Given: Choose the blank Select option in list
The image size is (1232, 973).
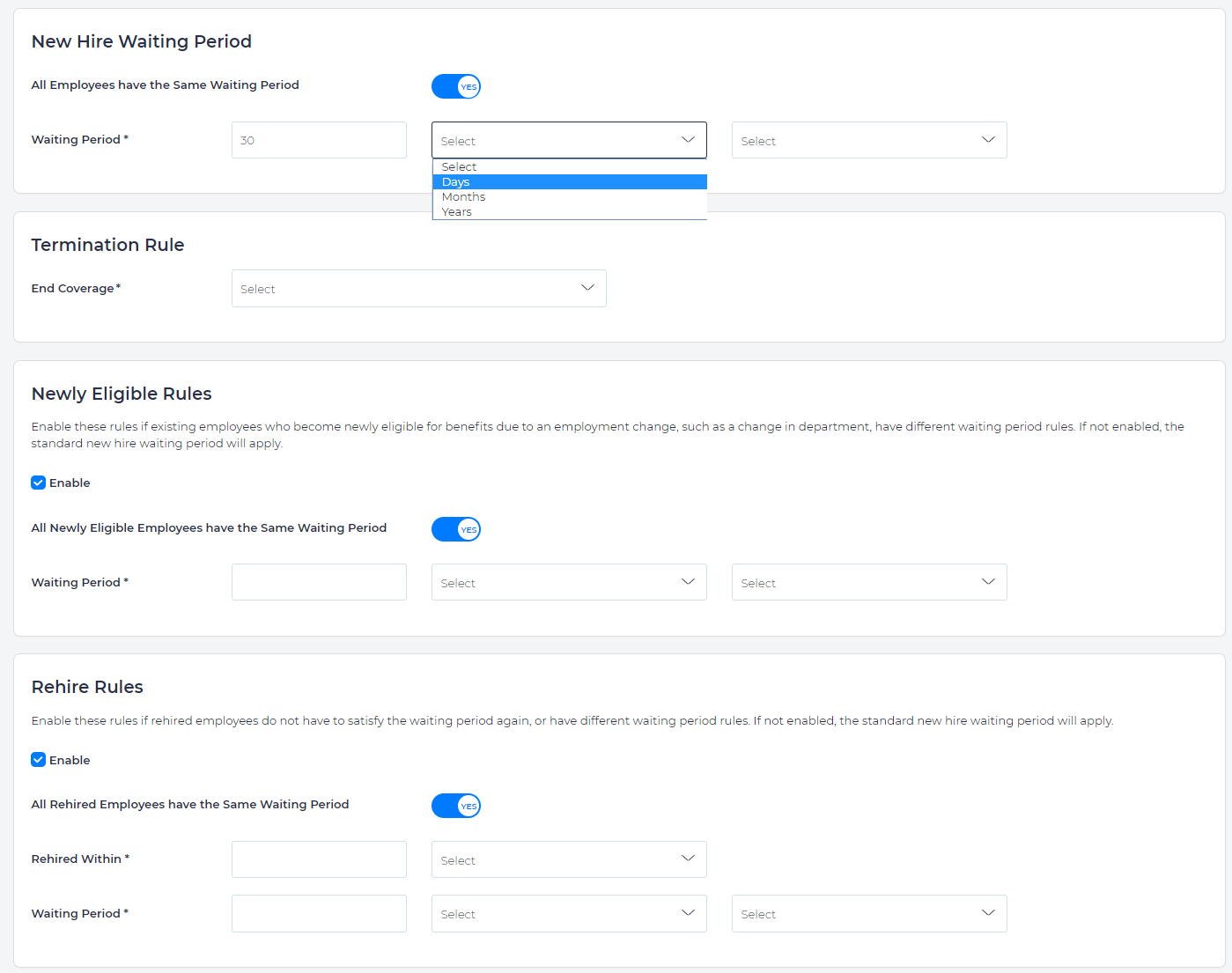Looking at the screenshot, I should pyautogui.click(x=569, y=167).
